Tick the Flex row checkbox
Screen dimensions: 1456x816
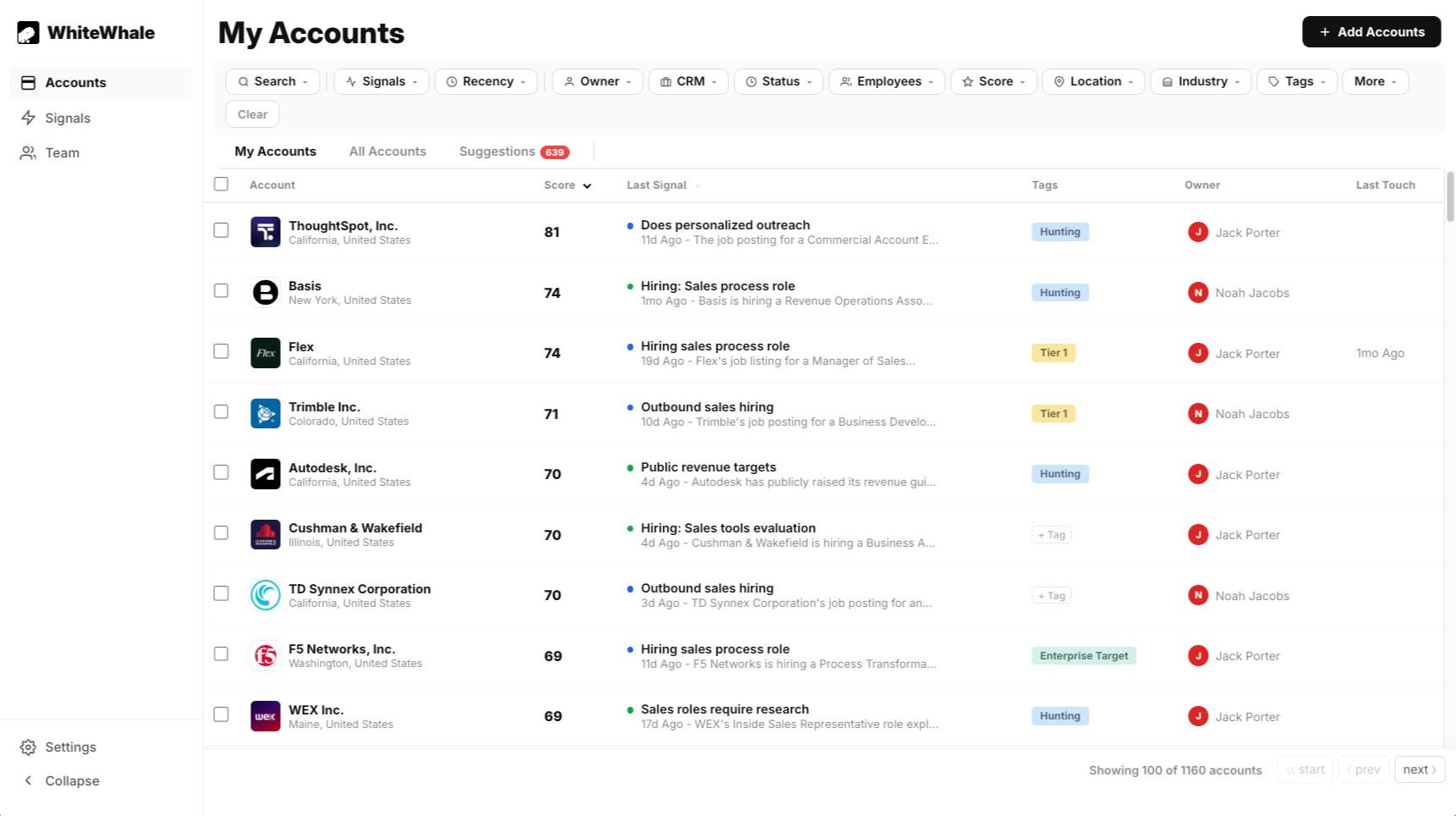click(222, 351)
